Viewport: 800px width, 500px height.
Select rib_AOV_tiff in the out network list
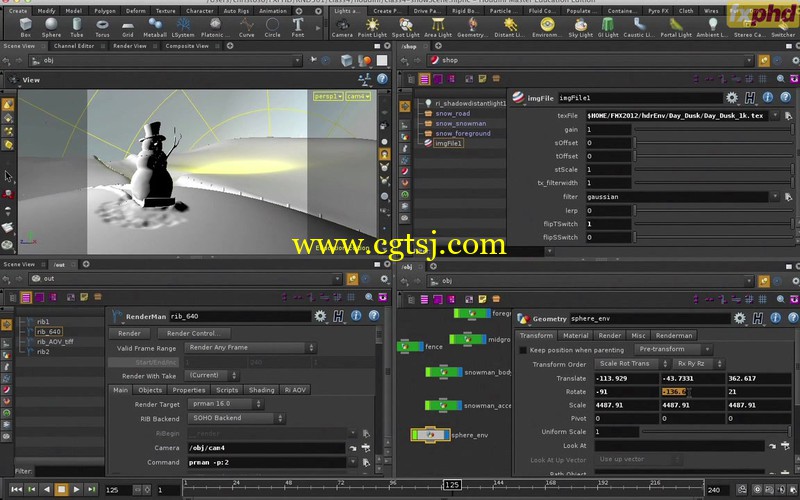click(x=55, y=341)
